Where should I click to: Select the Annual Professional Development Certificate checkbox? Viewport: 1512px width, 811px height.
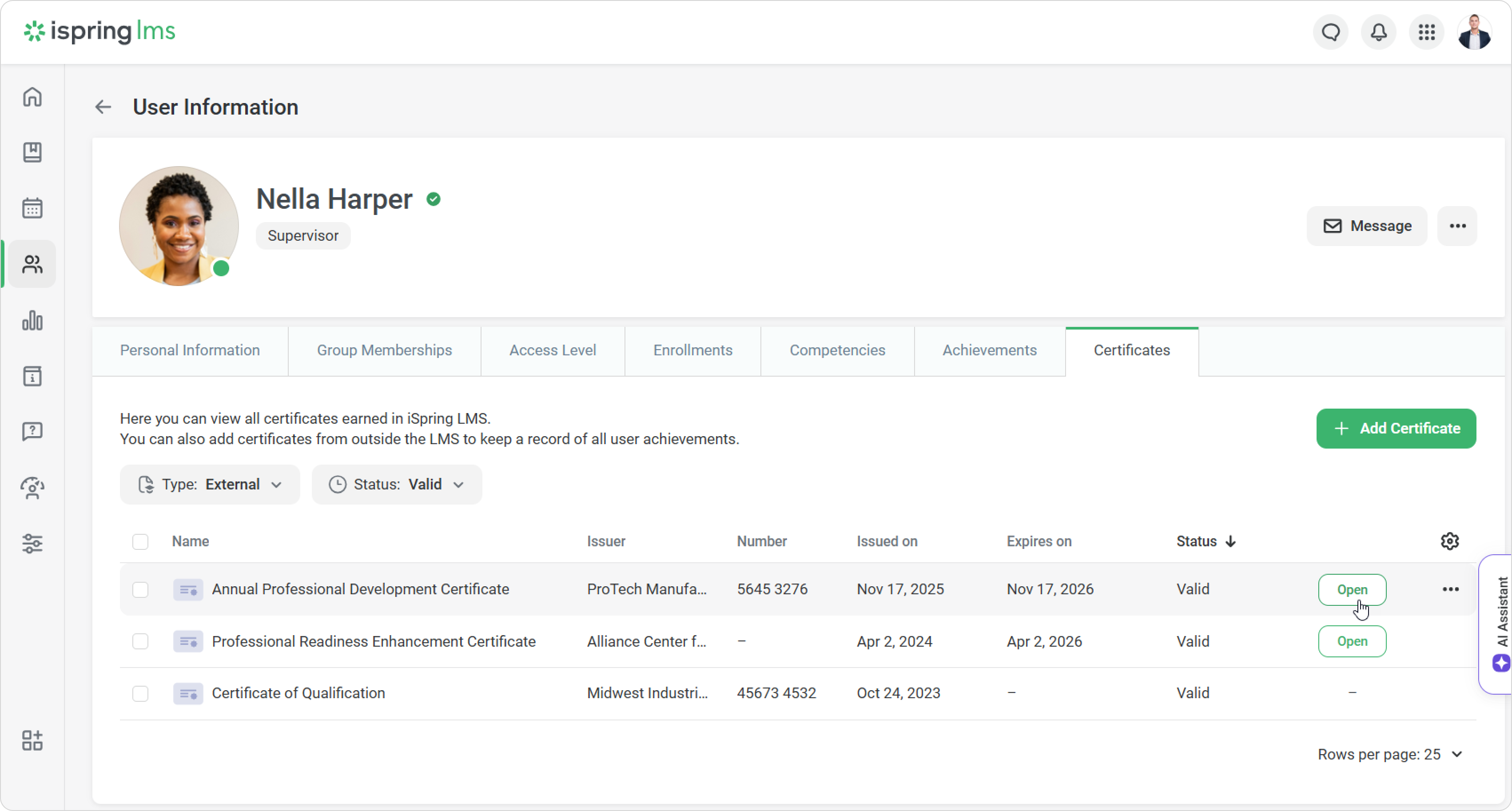pyautogui.click(x=140, y=589)
